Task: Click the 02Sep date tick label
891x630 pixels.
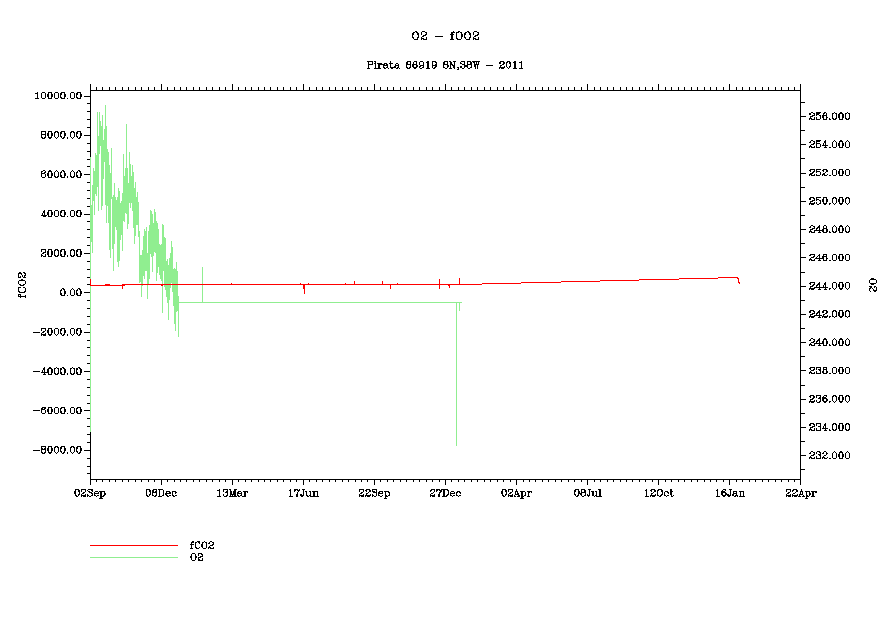Action: point(90,493)
